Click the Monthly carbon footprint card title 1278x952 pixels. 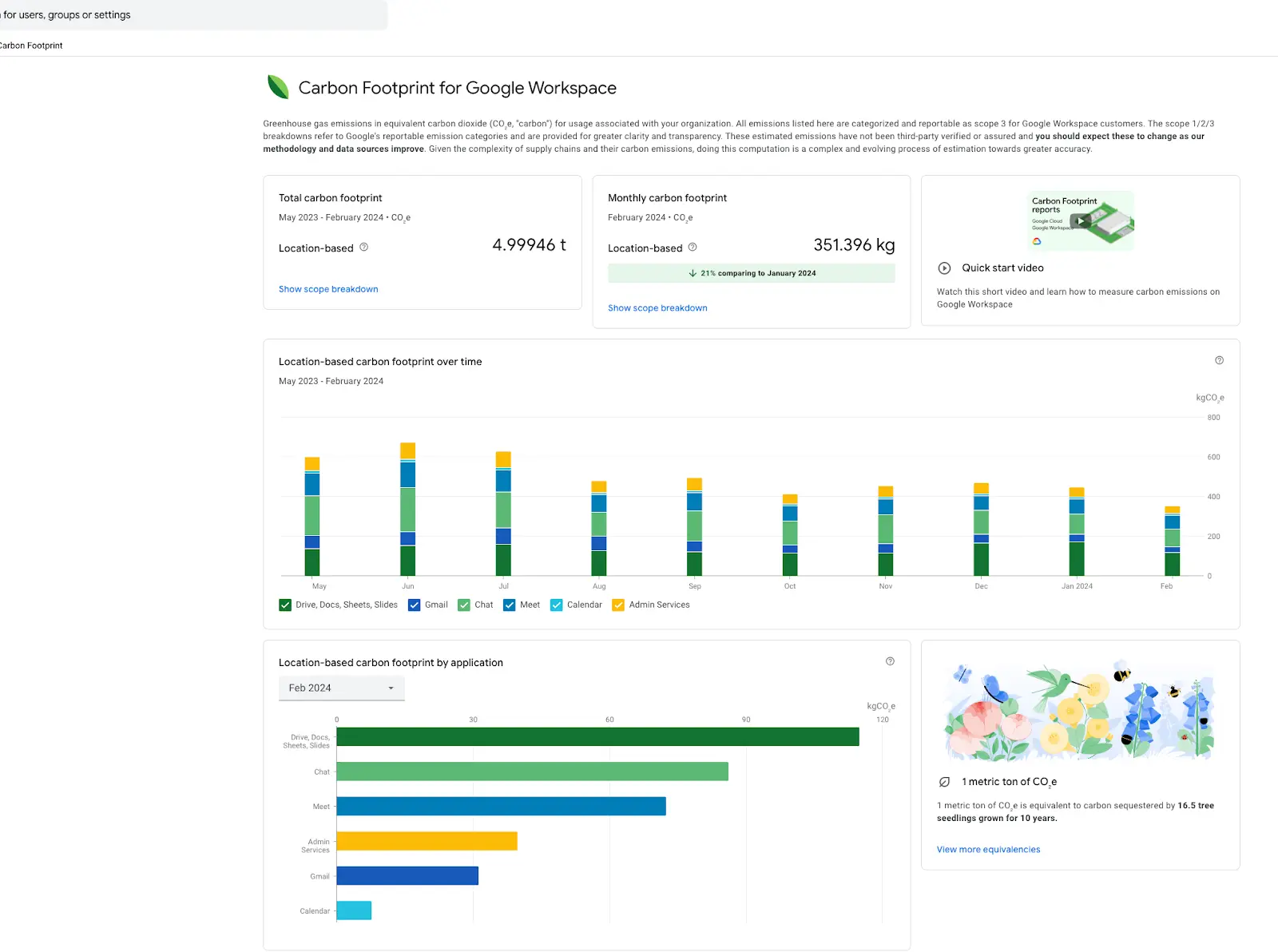[668, 198]
